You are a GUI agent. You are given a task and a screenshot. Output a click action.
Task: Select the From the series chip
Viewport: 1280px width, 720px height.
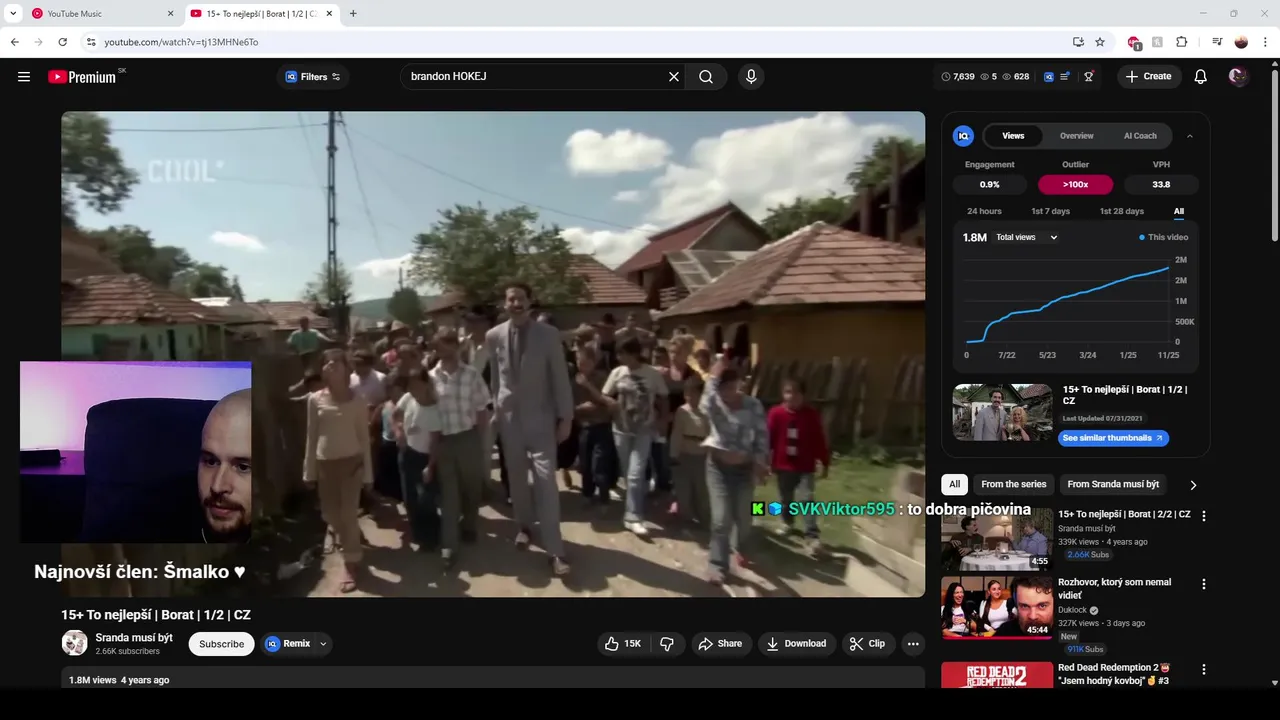coord(1014,484)
